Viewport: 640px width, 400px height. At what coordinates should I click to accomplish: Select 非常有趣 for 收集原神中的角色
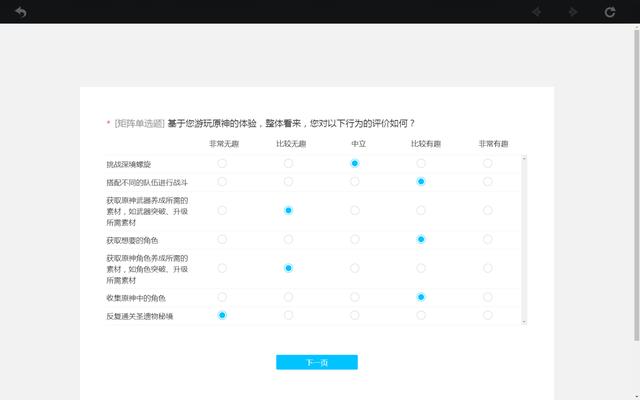(487, 297)
